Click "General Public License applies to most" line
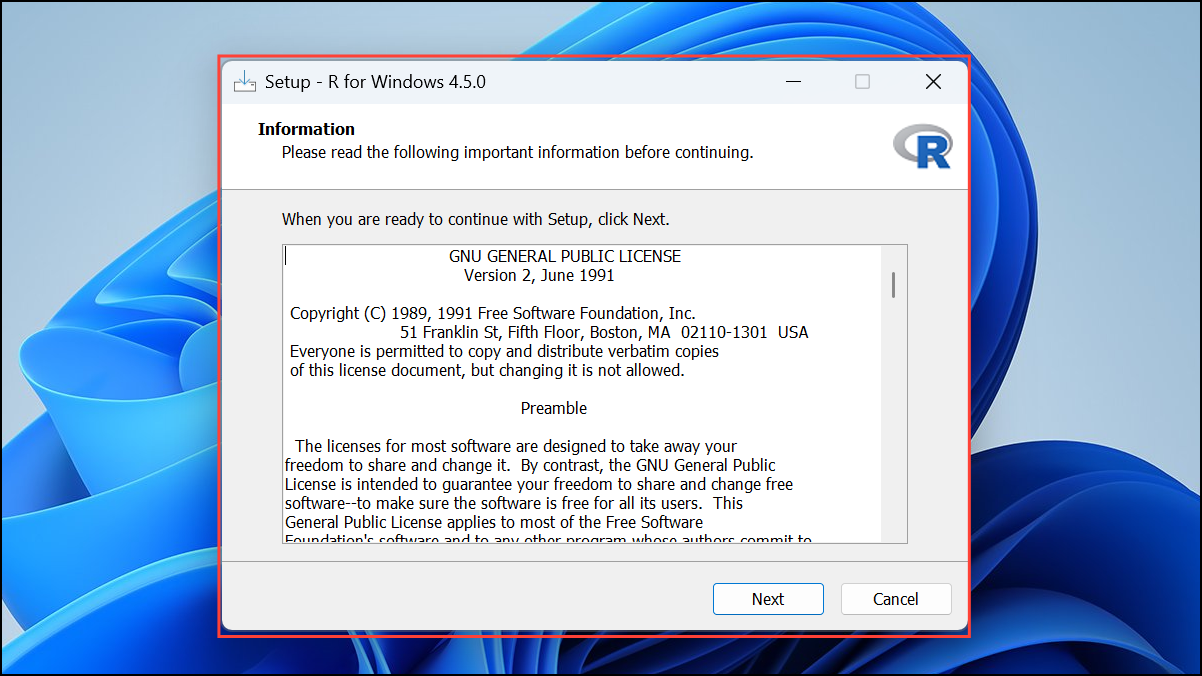This screenshot has width=1202, height=676. point(494,522)
